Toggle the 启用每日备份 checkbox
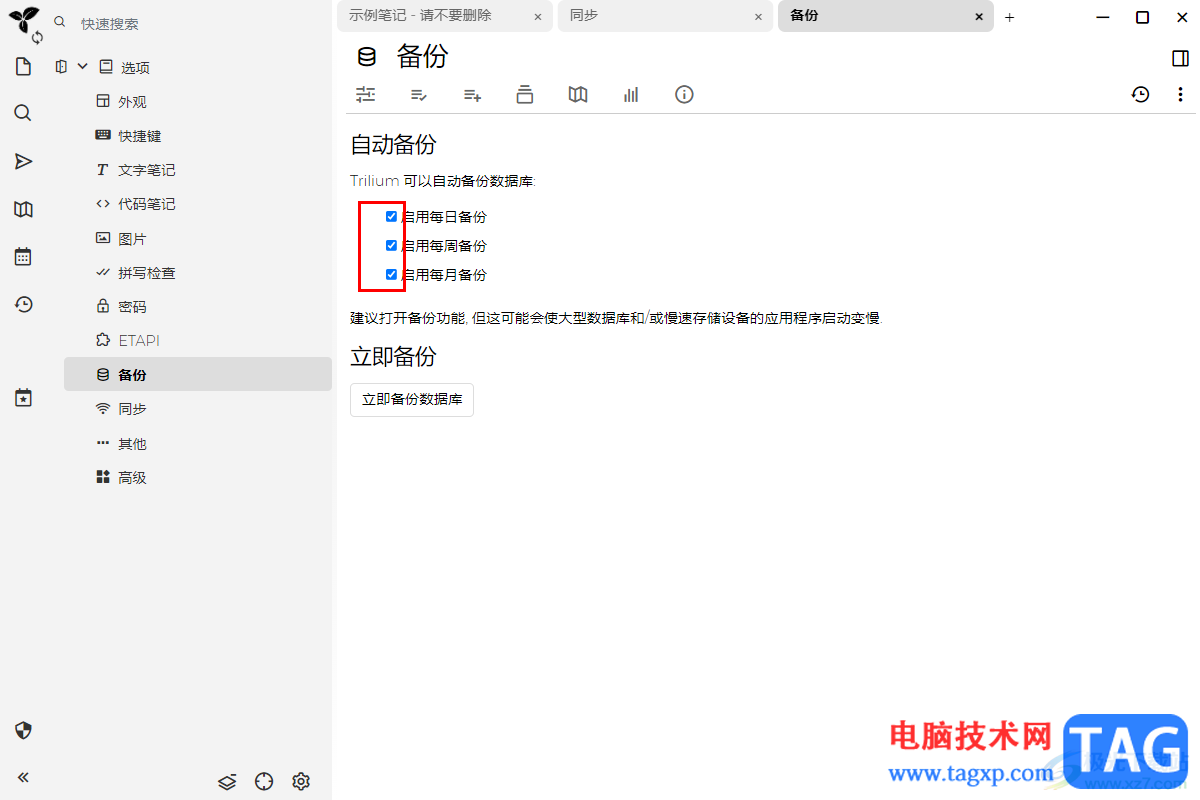This screenshot has width=1200, height=800. [391, 216]
